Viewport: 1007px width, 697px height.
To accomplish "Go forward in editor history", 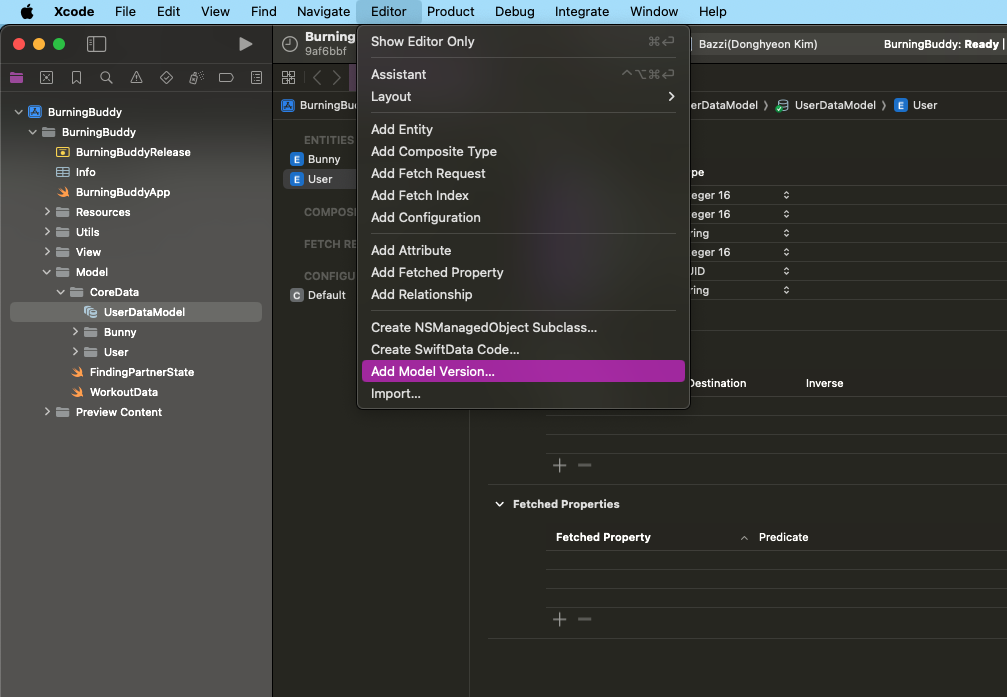I will point(337,78).
